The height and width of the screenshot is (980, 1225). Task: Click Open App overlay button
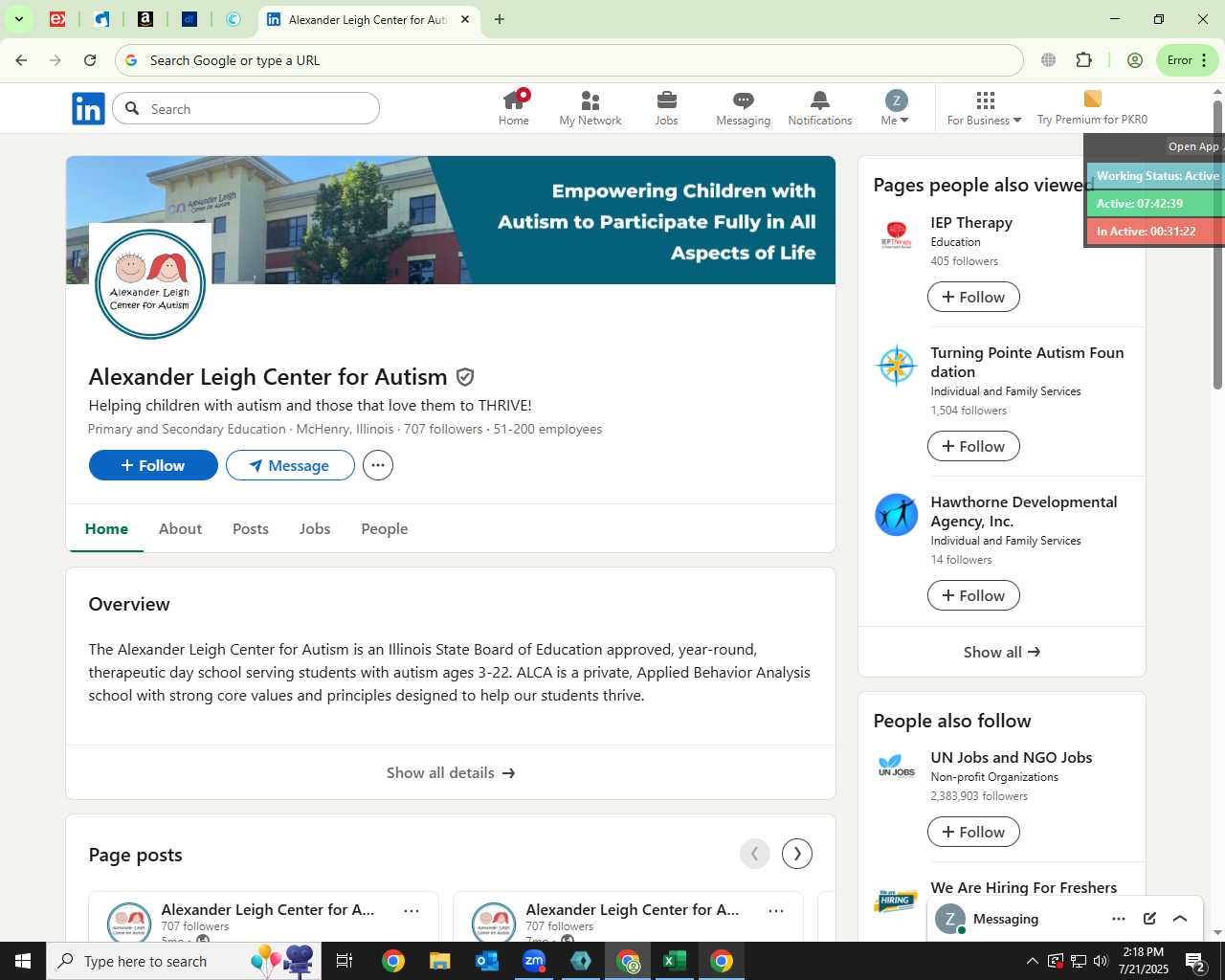coord(1193,146)
